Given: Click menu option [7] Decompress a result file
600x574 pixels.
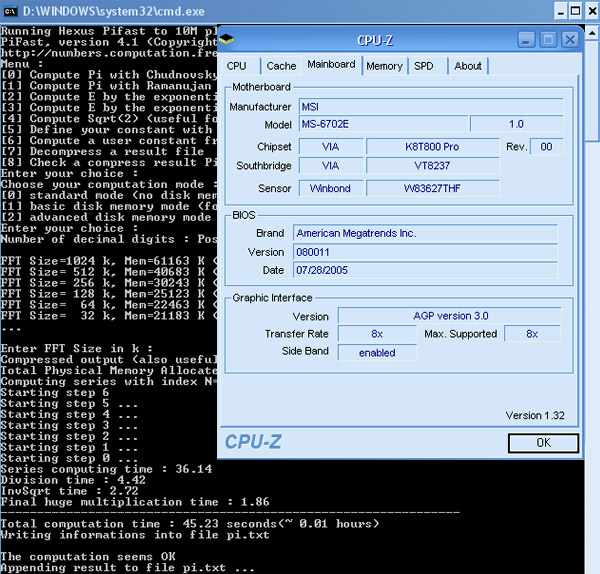Looking at the screenshot, I should click(x=103, y=152).
